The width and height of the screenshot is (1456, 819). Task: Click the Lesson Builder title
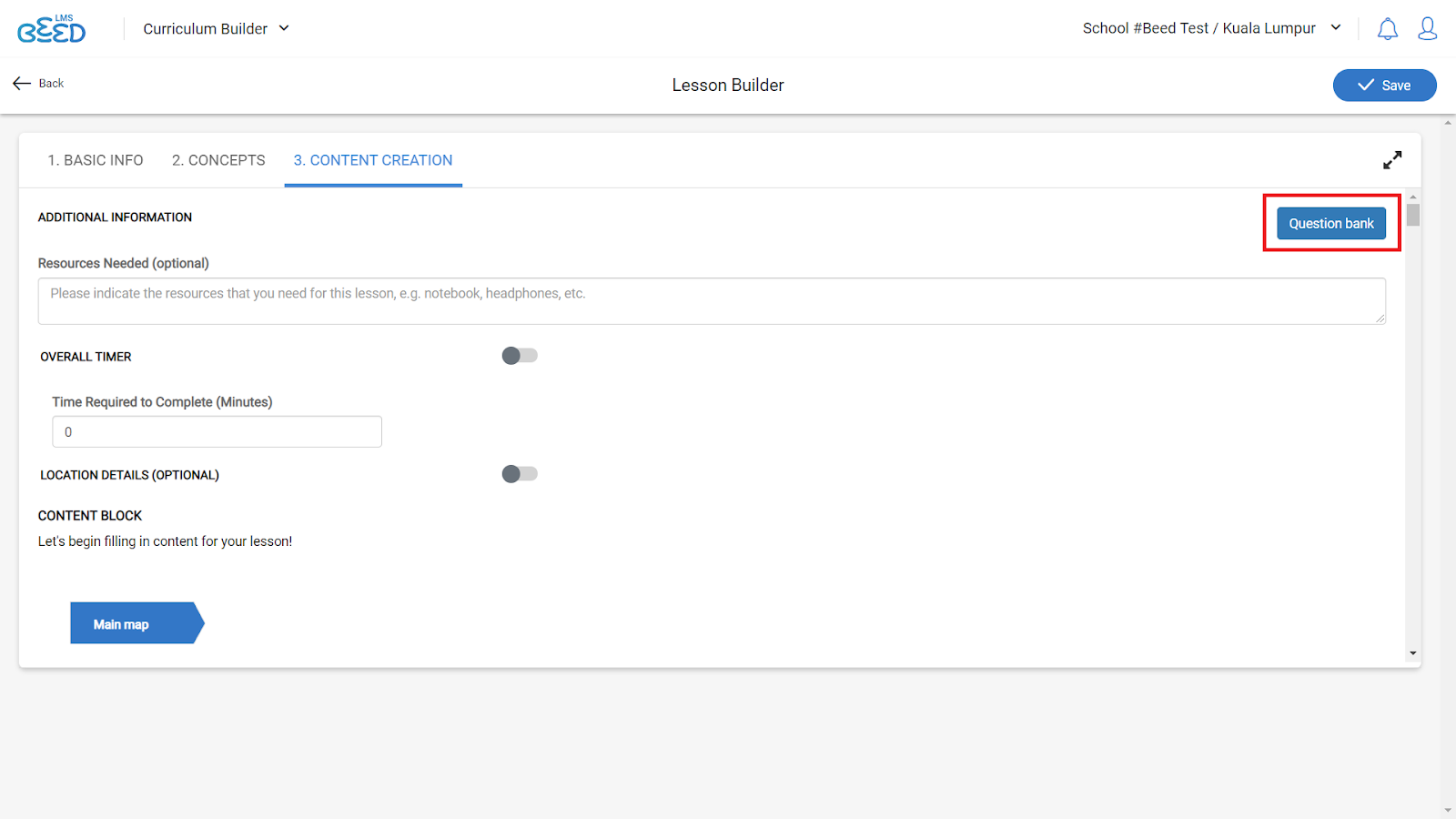[728, 86]
